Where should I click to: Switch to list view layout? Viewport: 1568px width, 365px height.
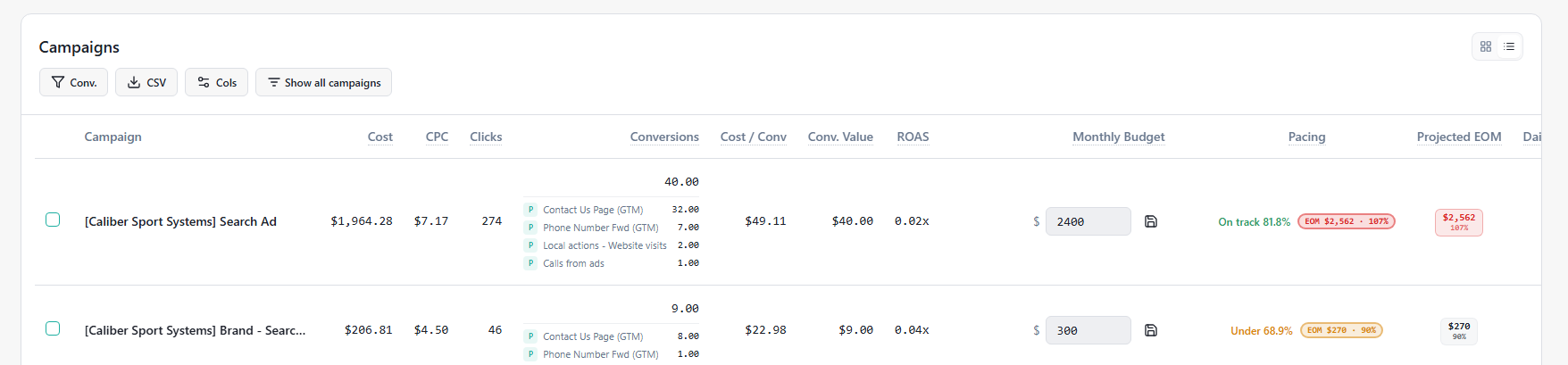tap(1509, 46)
